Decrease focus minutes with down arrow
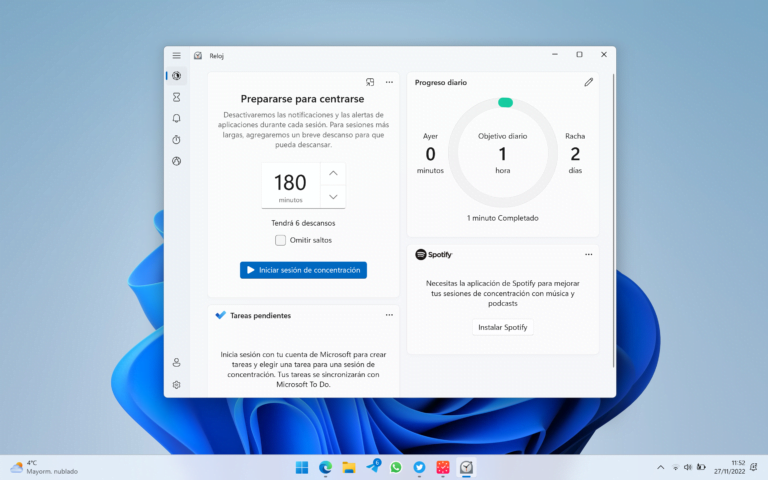 click(x=333, y=197)
